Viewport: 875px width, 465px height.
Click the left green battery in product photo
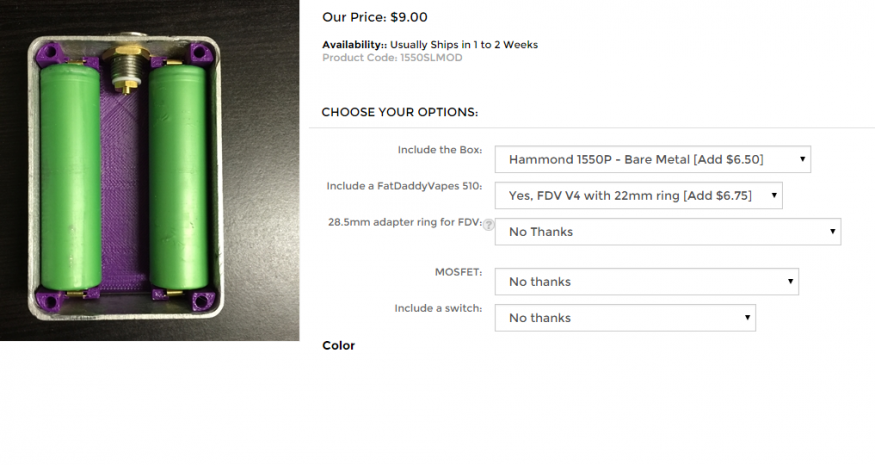[70, 178]
